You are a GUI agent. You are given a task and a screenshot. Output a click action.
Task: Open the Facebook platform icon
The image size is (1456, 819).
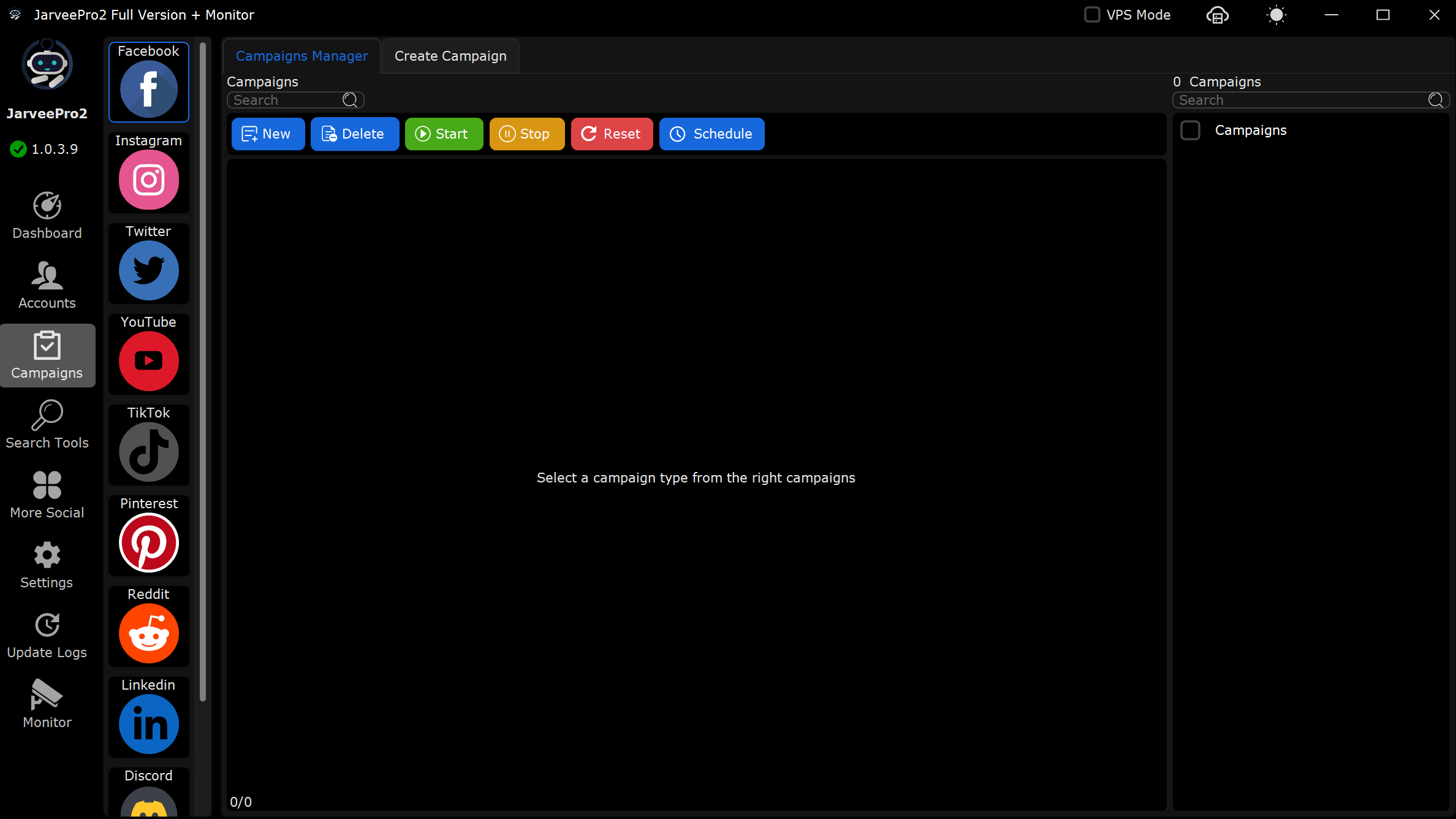149,82
